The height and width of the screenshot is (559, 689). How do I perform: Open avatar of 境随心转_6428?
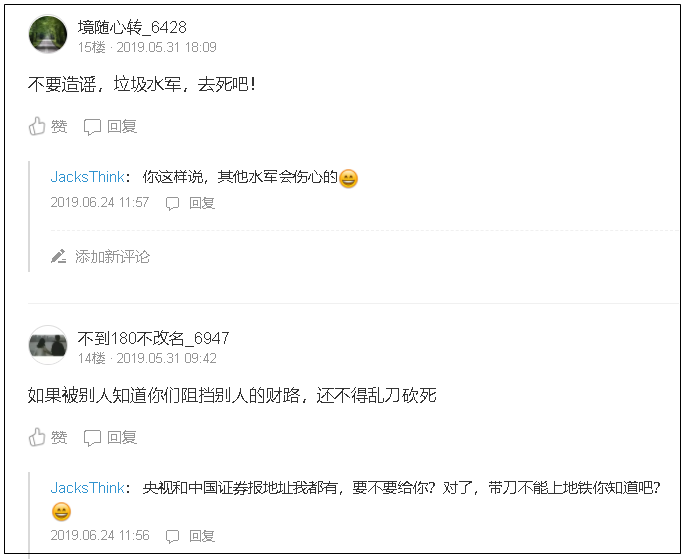coord(48,34)
